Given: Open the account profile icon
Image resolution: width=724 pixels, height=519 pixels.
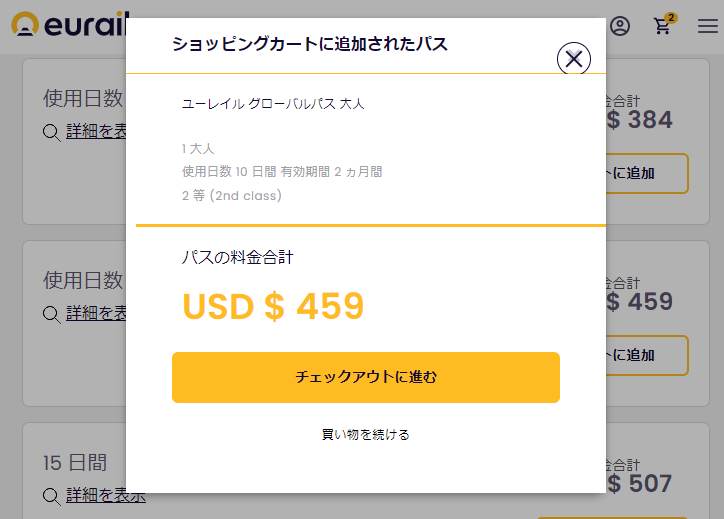Looking at the screenshot, I should pos(620,26).
